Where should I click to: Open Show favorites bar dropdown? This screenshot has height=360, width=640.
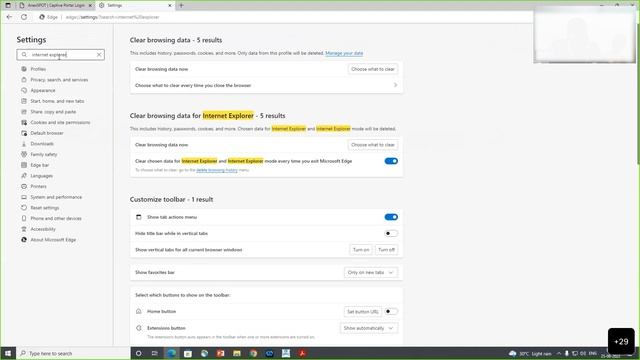pyautogui.click(x=371, y=272)
